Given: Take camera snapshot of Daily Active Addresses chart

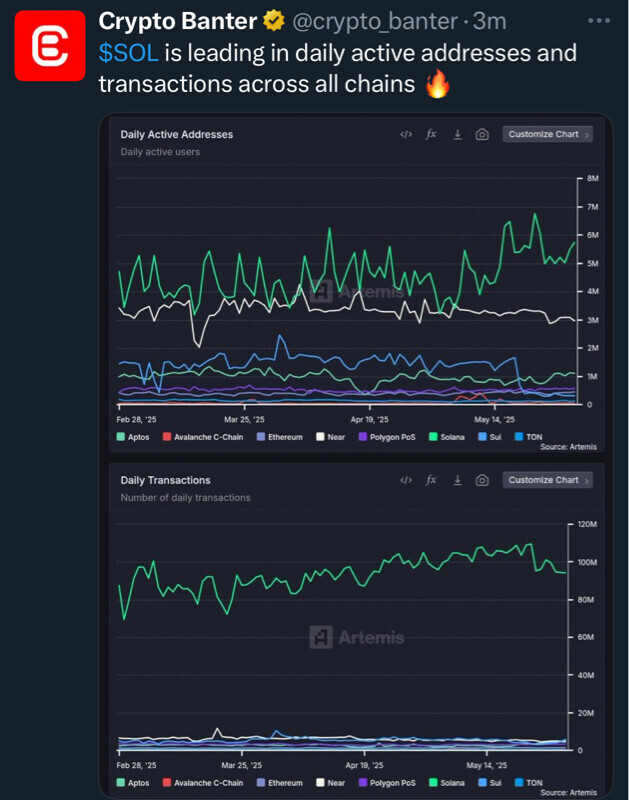Looking at the screenshot, I should [x=482, y=134].
